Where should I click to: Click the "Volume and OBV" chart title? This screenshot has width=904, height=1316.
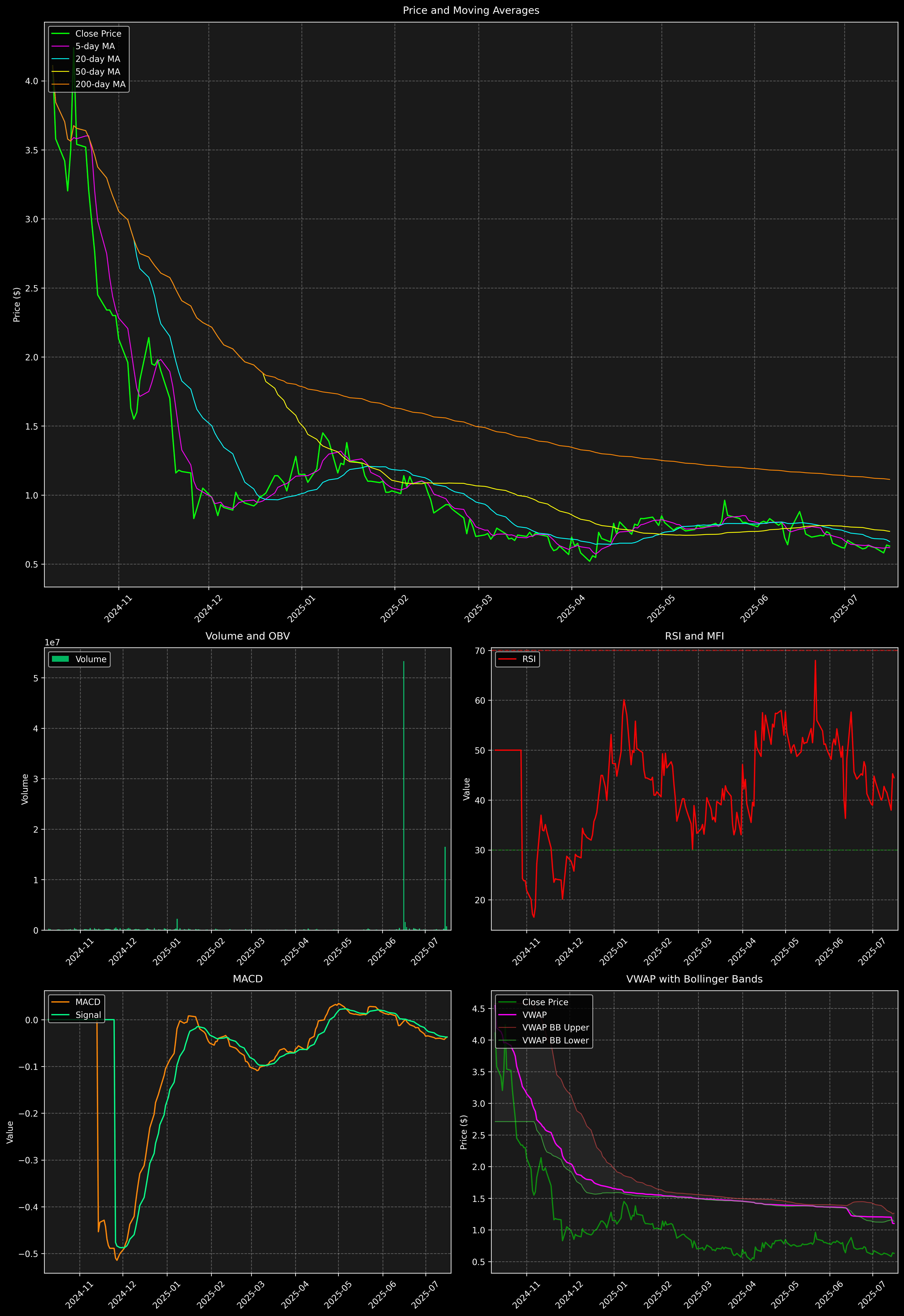pyautogui.click(x=248, y=636)
